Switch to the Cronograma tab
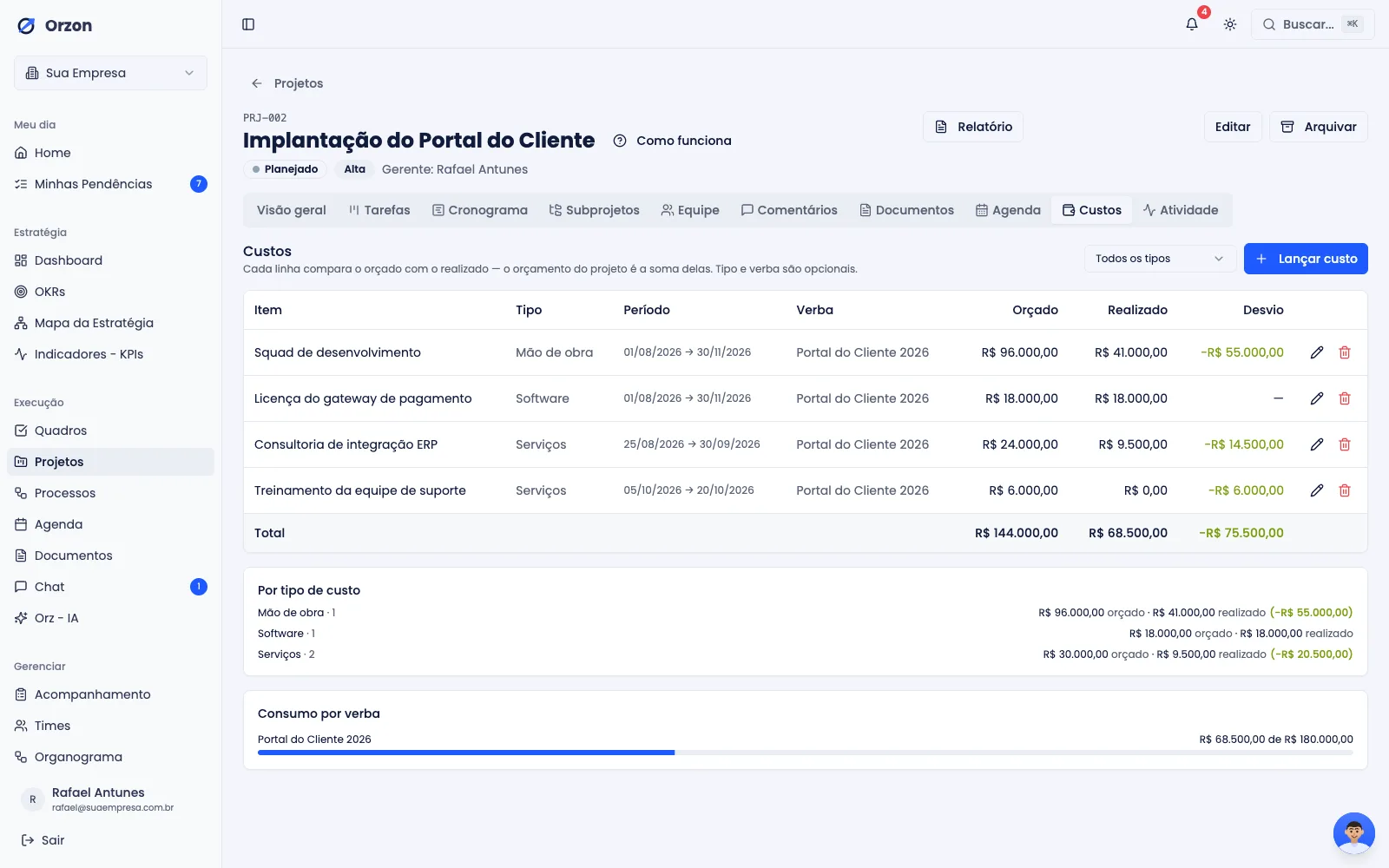This screenshot has width=1389, height=868. (x=480, y=210)
